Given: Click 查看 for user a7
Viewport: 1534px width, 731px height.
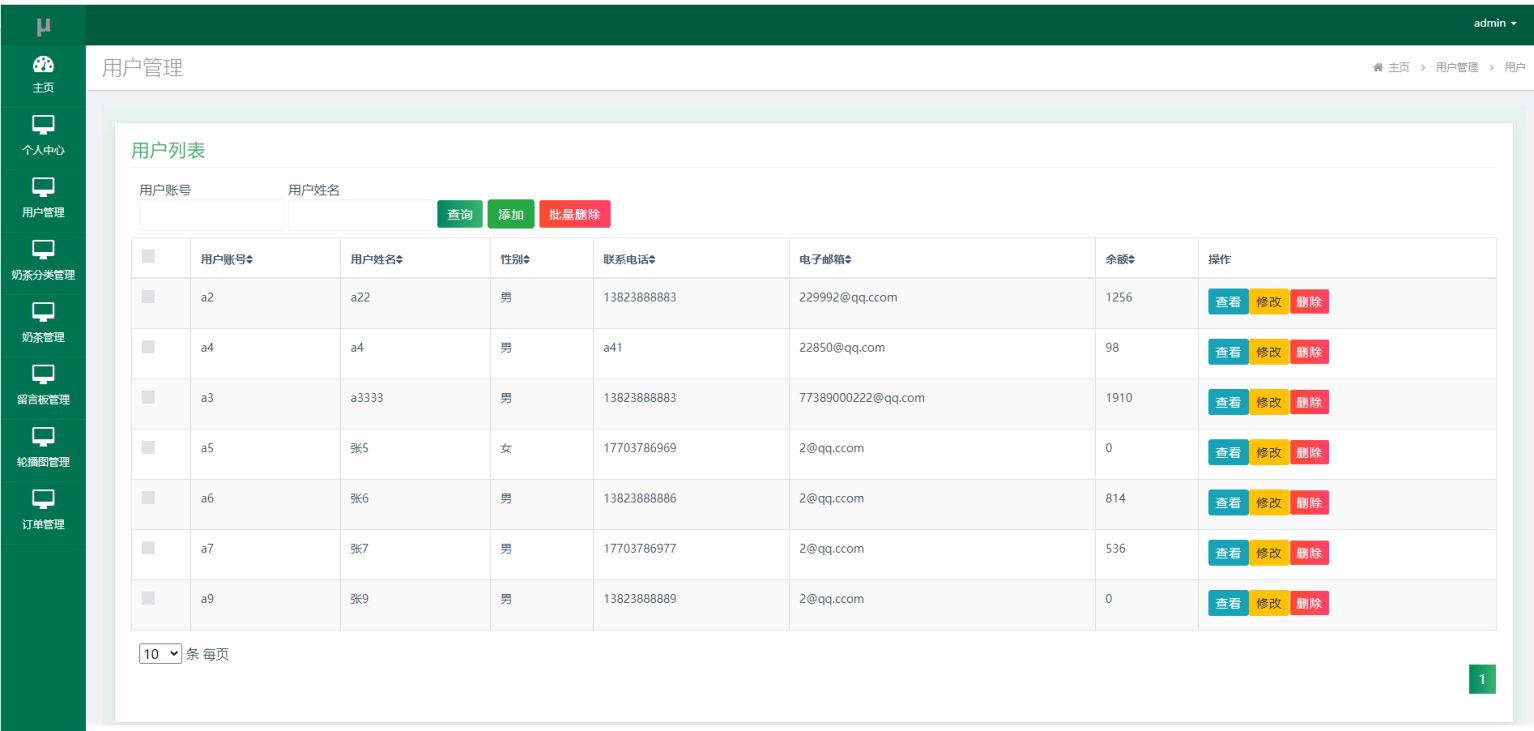Looking at the screenshot, I should point(1228,553).
